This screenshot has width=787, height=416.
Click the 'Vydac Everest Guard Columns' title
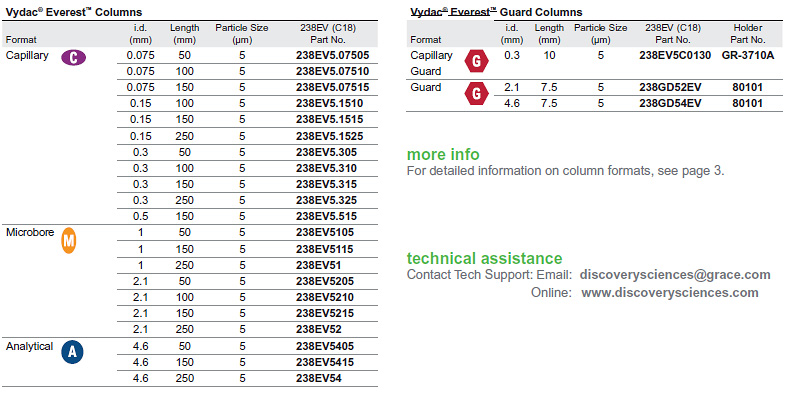[496, 12]
